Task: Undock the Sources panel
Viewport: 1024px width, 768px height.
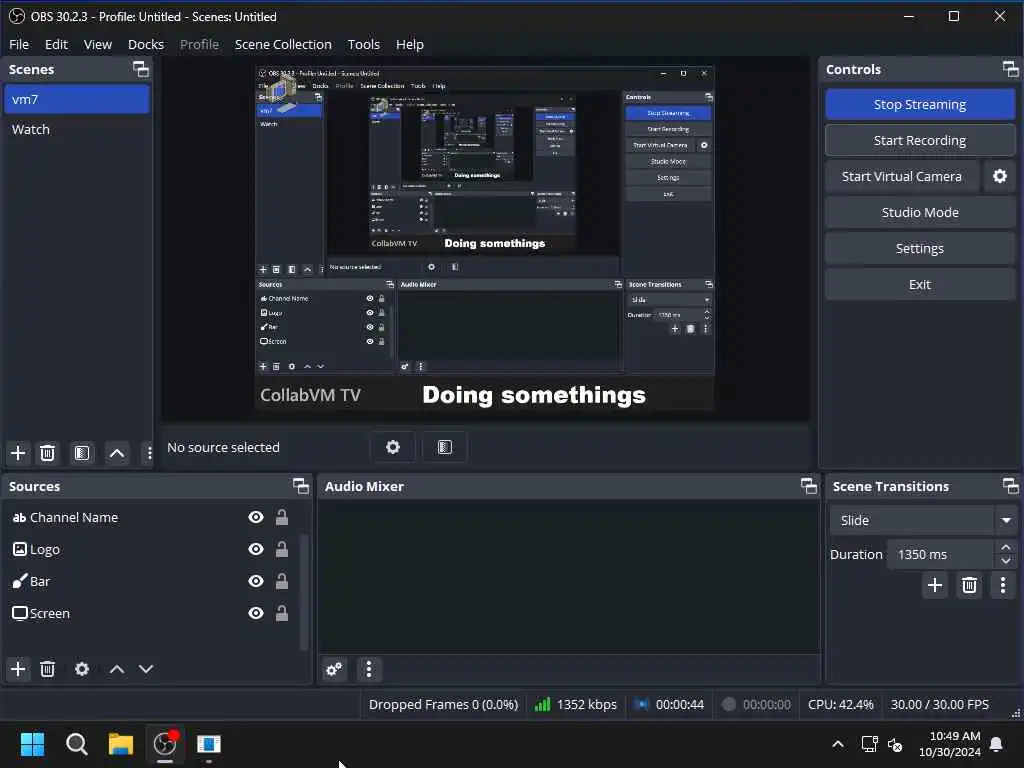Action: [301, 486]
